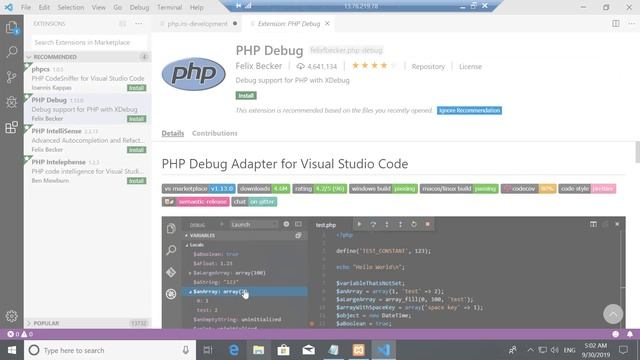Open the View menu
Viewport: 640px width, 360px height.
tap(98, 7)
